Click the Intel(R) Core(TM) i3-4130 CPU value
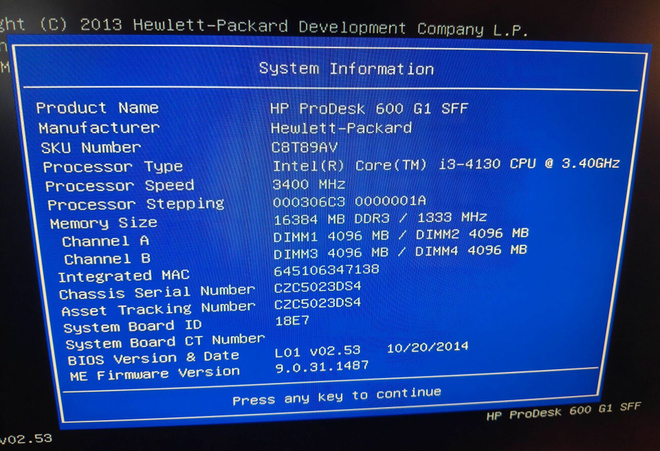Image resolution: width=660 pixels, height=451 pixels. point(446,164)
